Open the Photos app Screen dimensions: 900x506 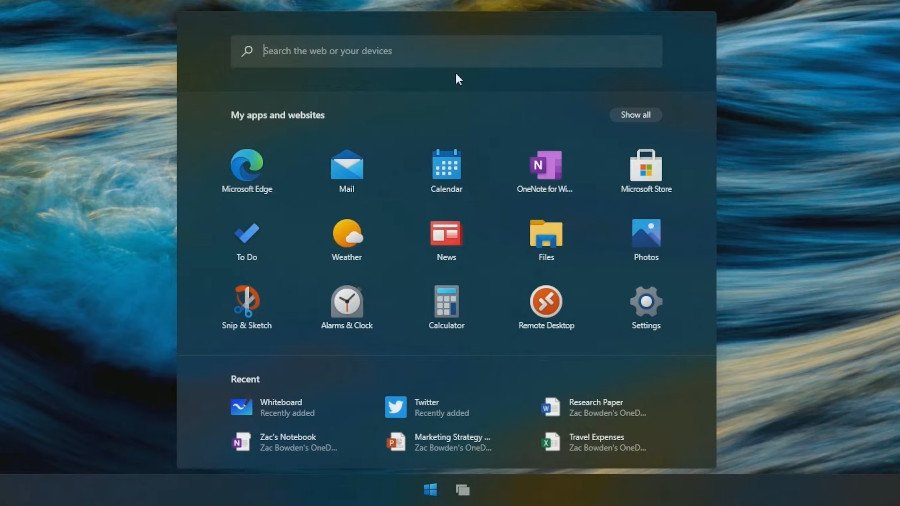point(646,234)
